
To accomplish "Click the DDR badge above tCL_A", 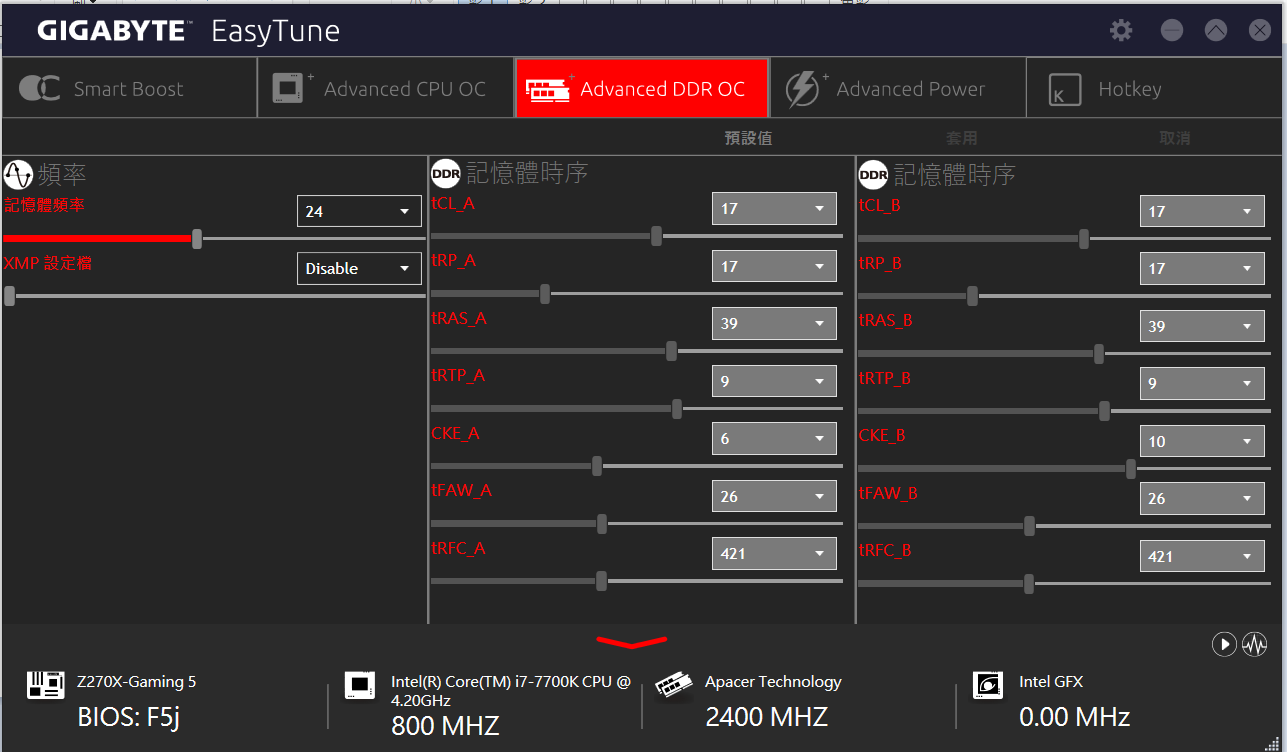I will tap(446, 174).
